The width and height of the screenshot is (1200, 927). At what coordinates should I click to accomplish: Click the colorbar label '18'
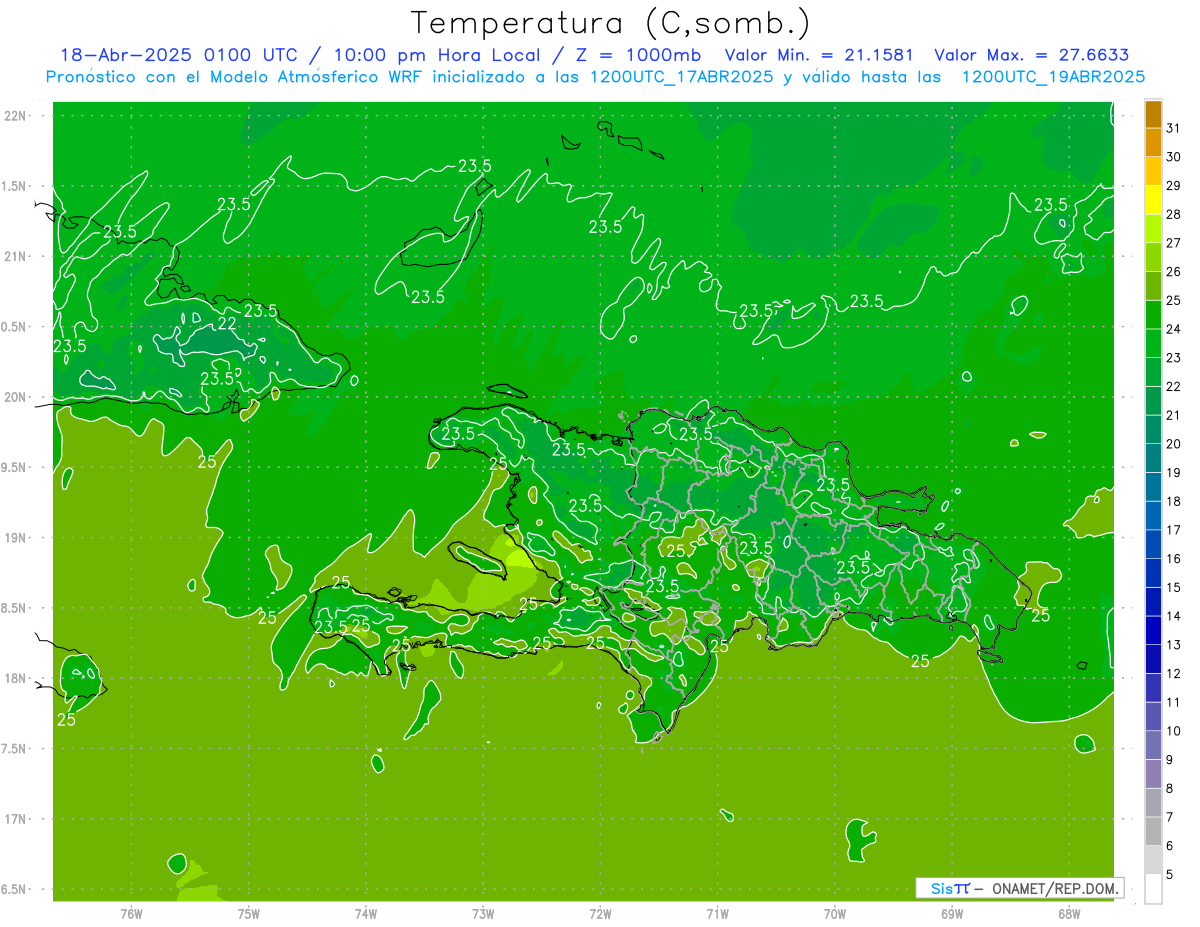[1174, 501]
